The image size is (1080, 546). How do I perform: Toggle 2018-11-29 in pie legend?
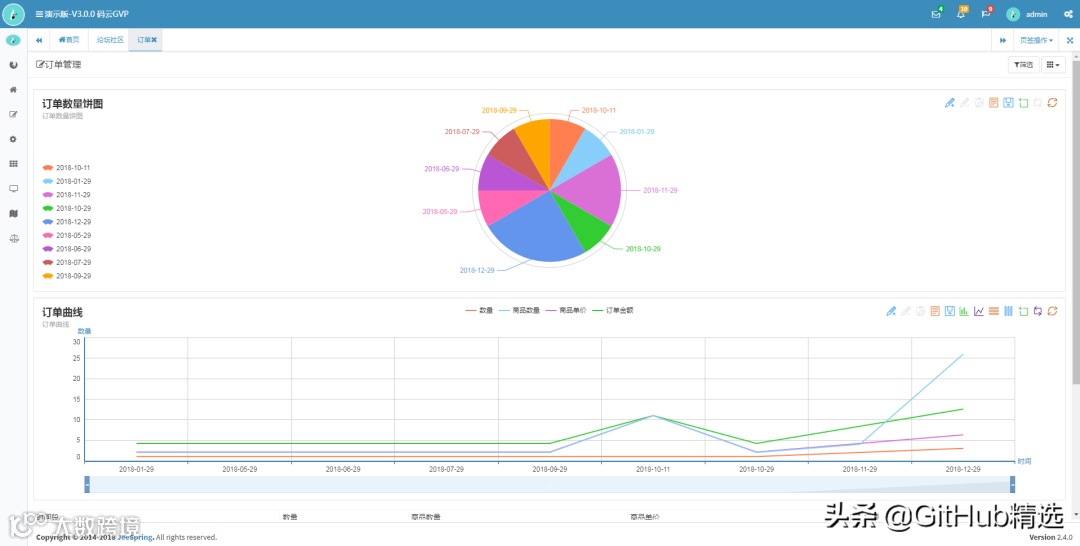pyautogui.click(x=66, y=195)
